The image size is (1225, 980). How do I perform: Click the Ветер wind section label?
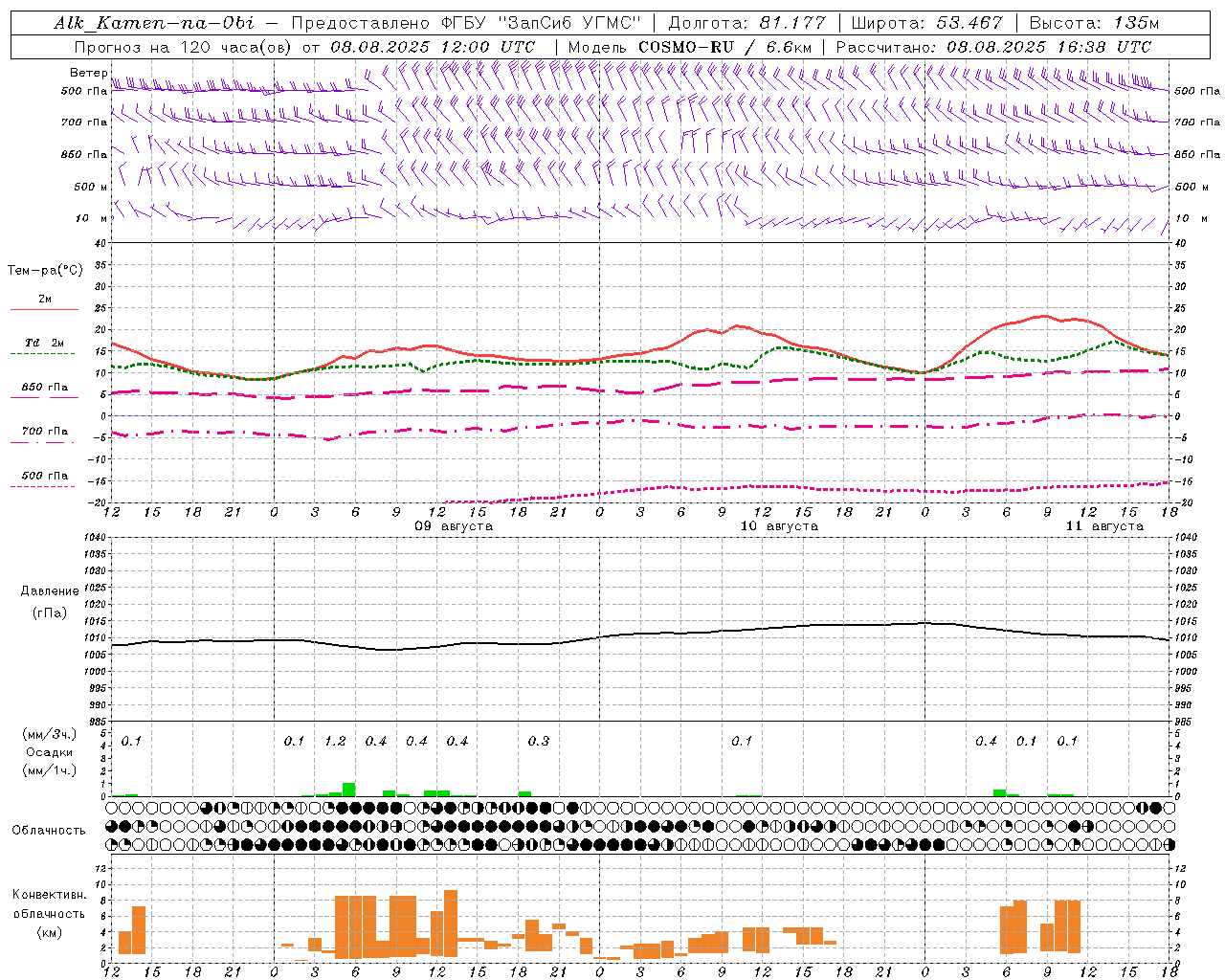(x=88, y=73)
